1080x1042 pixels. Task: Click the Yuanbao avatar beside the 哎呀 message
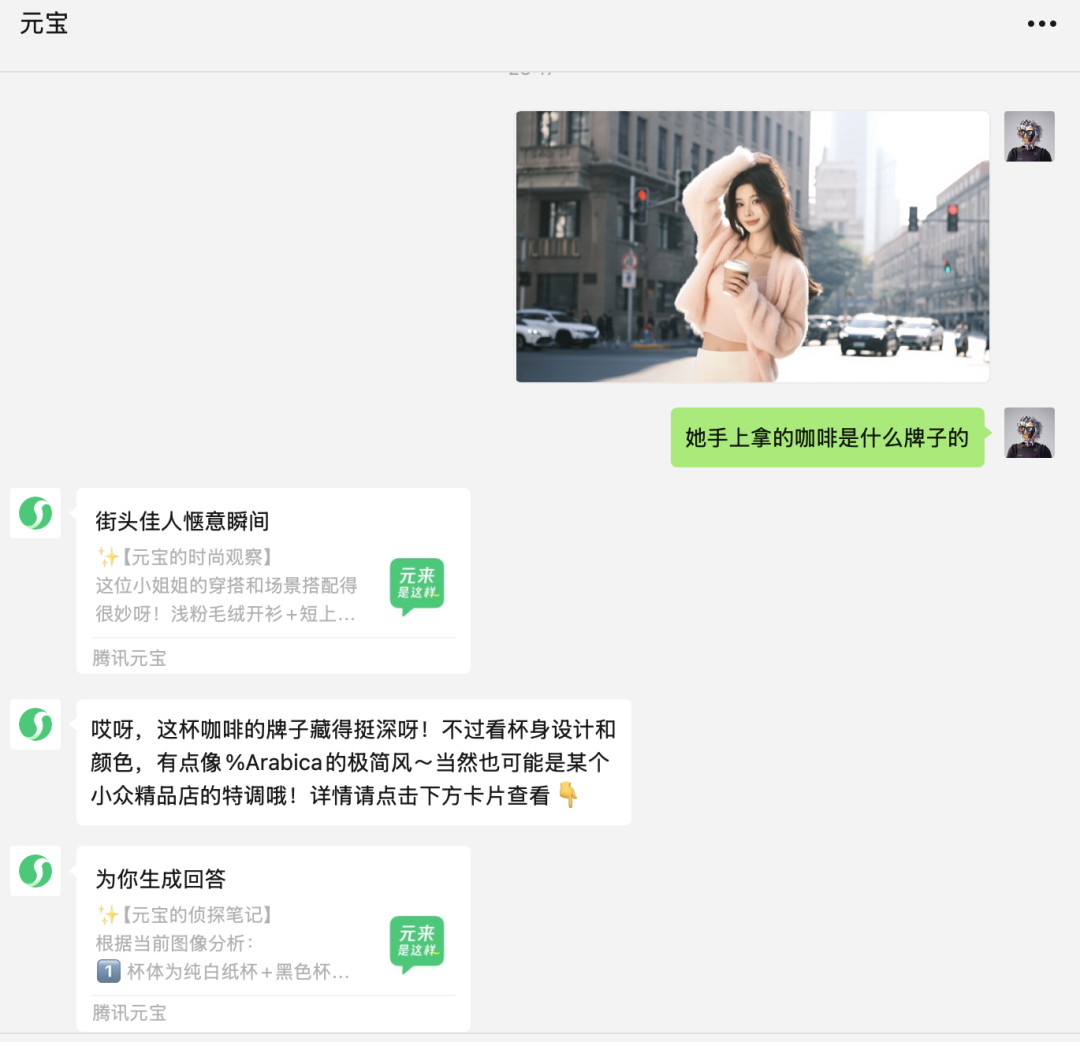(x=36, y=725)
